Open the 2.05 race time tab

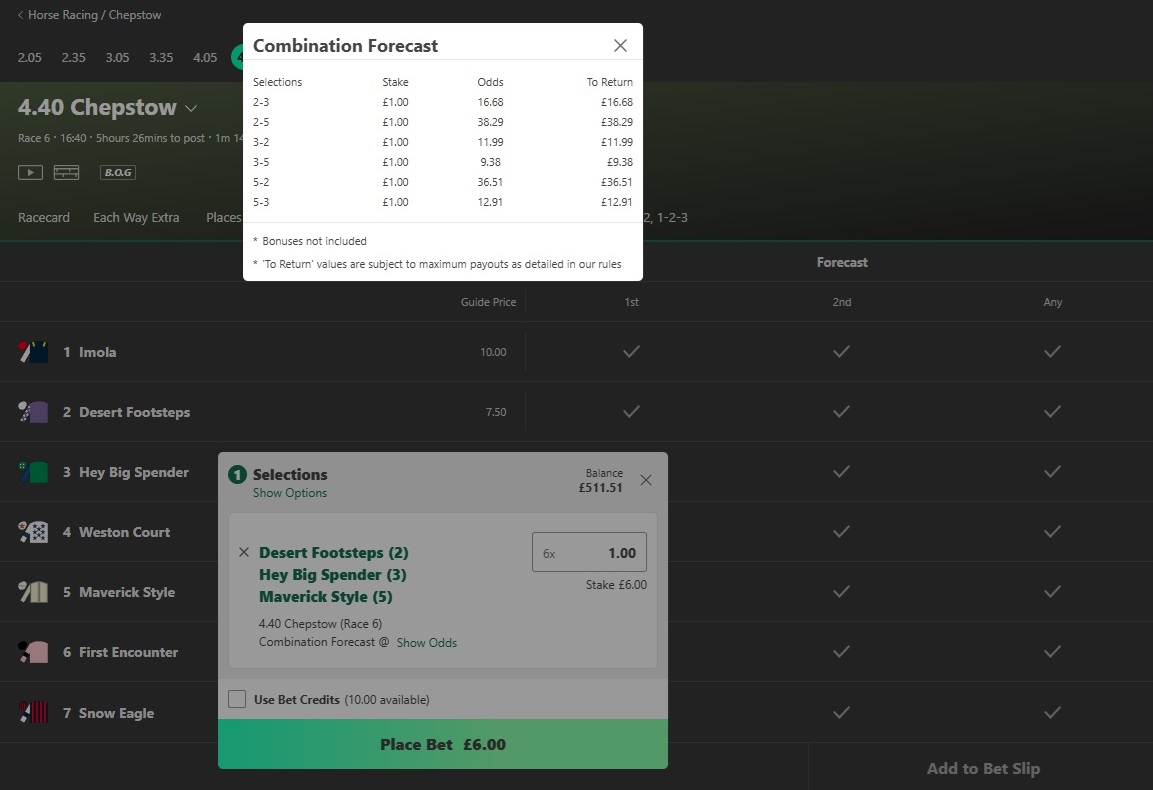pyautogui.click(x=29, y=57)
